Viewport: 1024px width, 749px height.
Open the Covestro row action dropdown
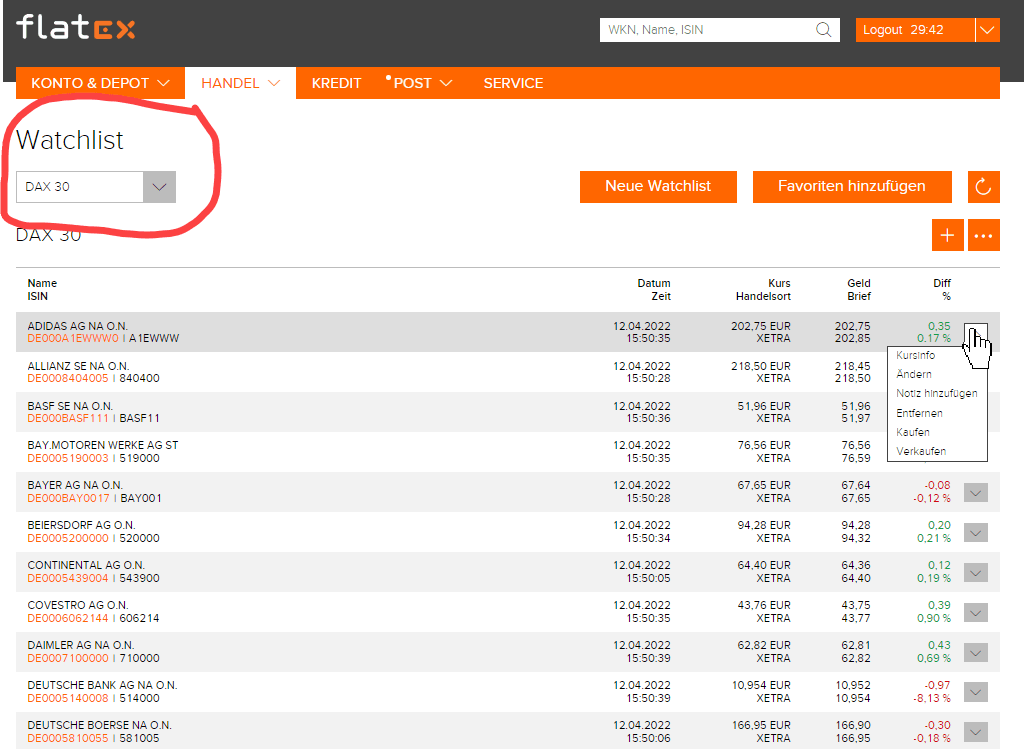pyautogui.click(x=976, y=613)
